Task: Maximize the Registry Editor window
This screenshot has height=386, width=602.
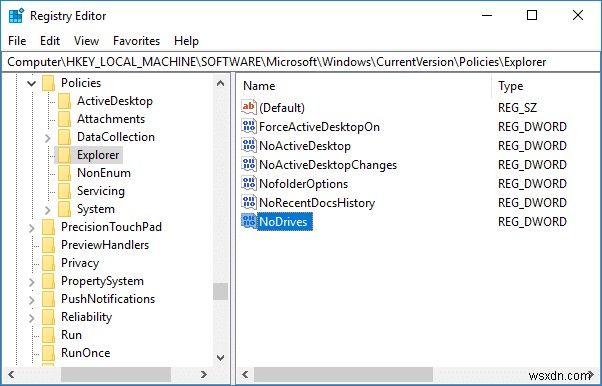Action: (x=532, y=15)
